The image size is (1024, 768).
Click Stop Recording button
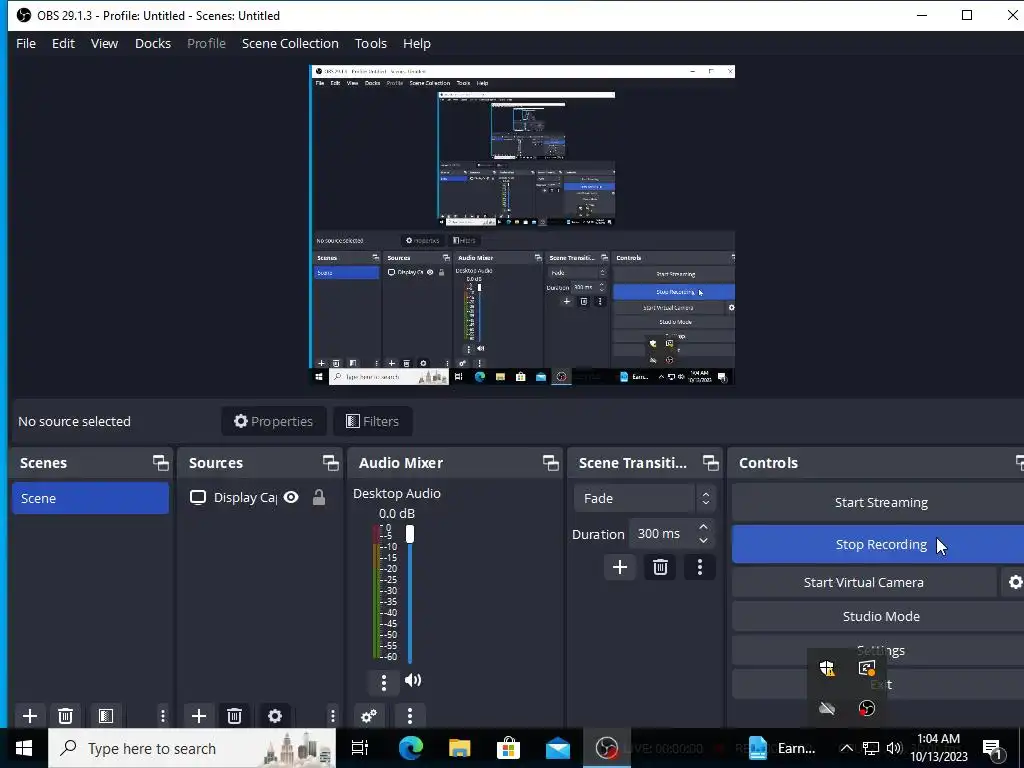(880, 544)
